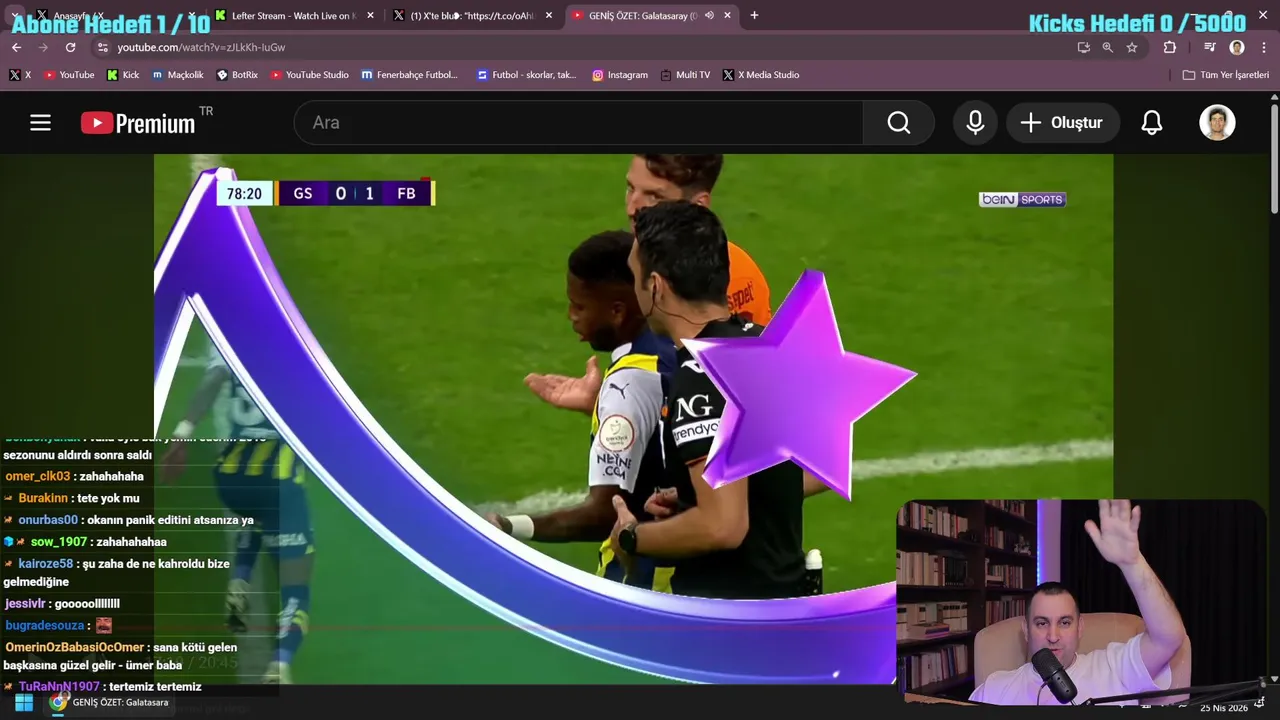This screenshot has height=720, width=1280.
Task: Open the BotRix bookmark
Action: click(237, 75)
